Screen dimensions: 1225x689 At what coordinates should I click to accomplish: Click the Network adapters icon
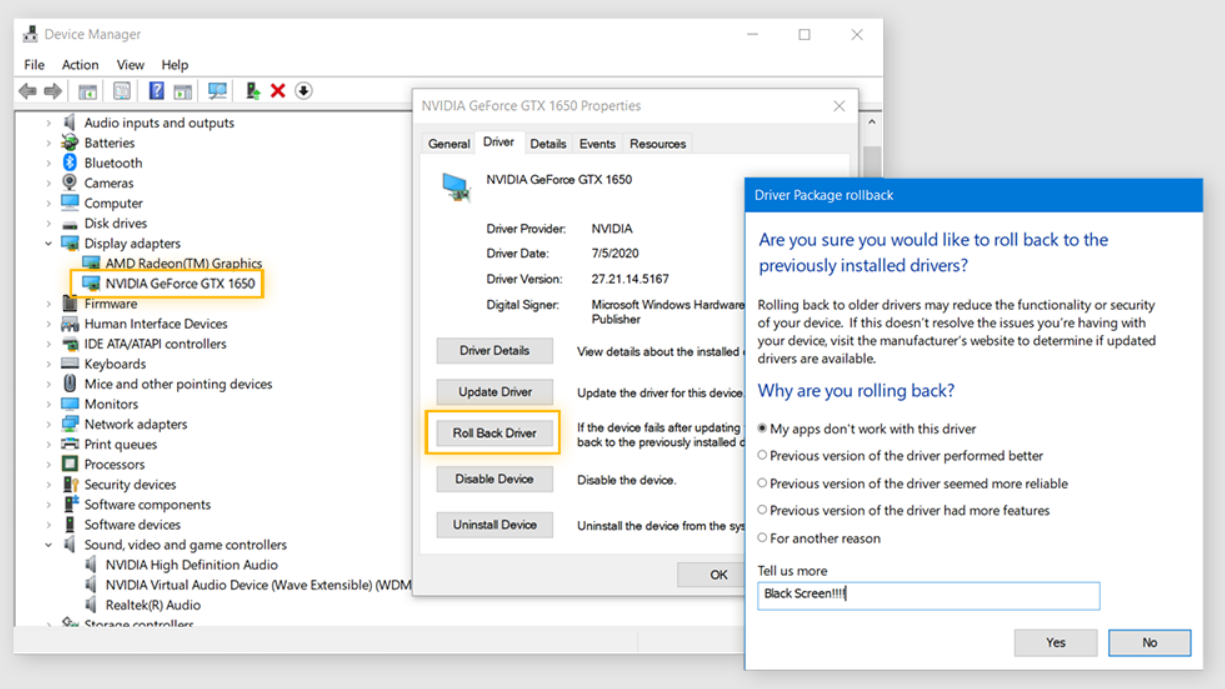[70, 424]
